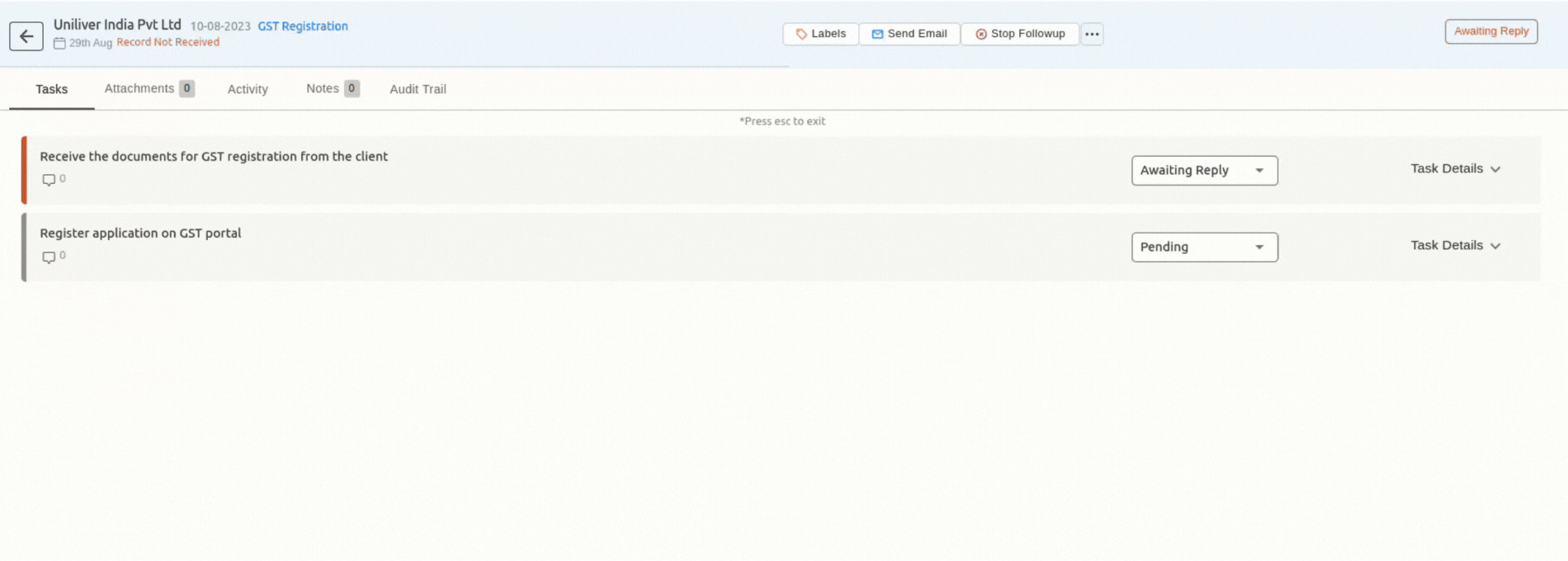1568x561 pixels.
Task: Click the calendar icon beside 29th Aug
Action: point(59,43)
